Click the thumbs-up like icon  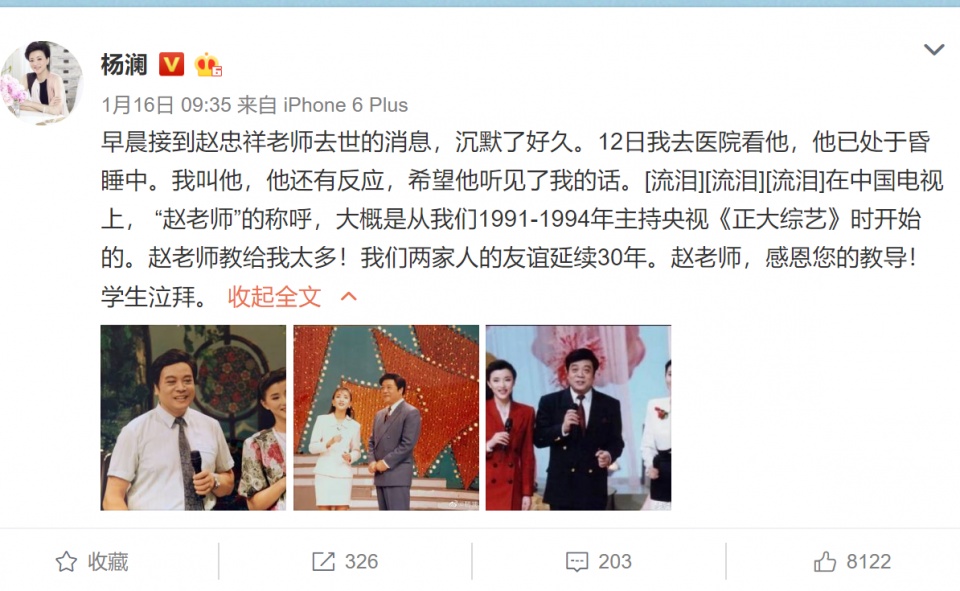[825, 562]
